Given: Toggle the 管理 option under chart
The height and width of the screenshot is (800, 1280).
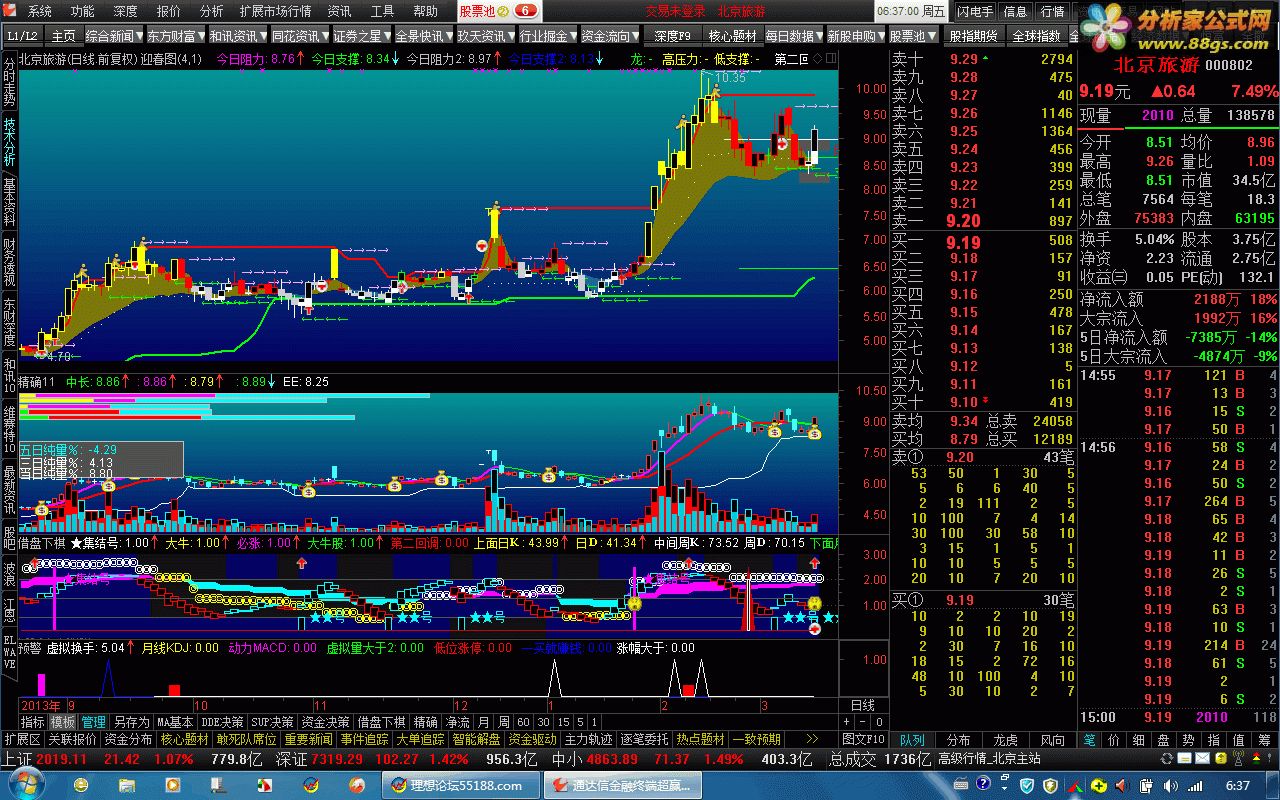Looking at the screenshot, I should coord(94,722).
